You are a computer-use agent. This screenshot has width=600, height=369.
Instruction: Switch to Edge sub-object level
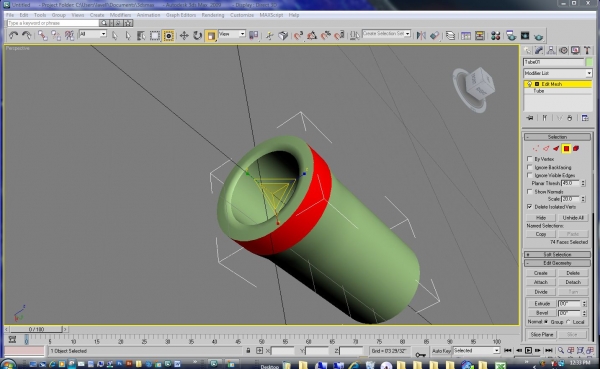pyautogui.click(x=546, y=149)
